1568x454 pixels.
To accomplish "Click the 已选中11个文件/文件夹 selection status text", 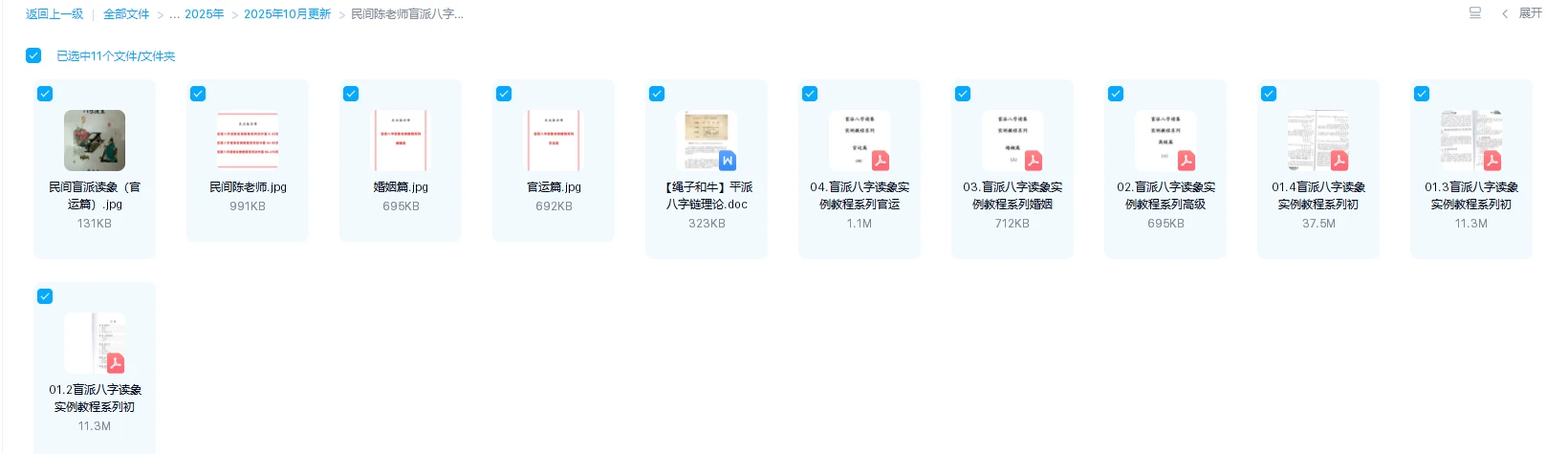I will pos(116,56).
